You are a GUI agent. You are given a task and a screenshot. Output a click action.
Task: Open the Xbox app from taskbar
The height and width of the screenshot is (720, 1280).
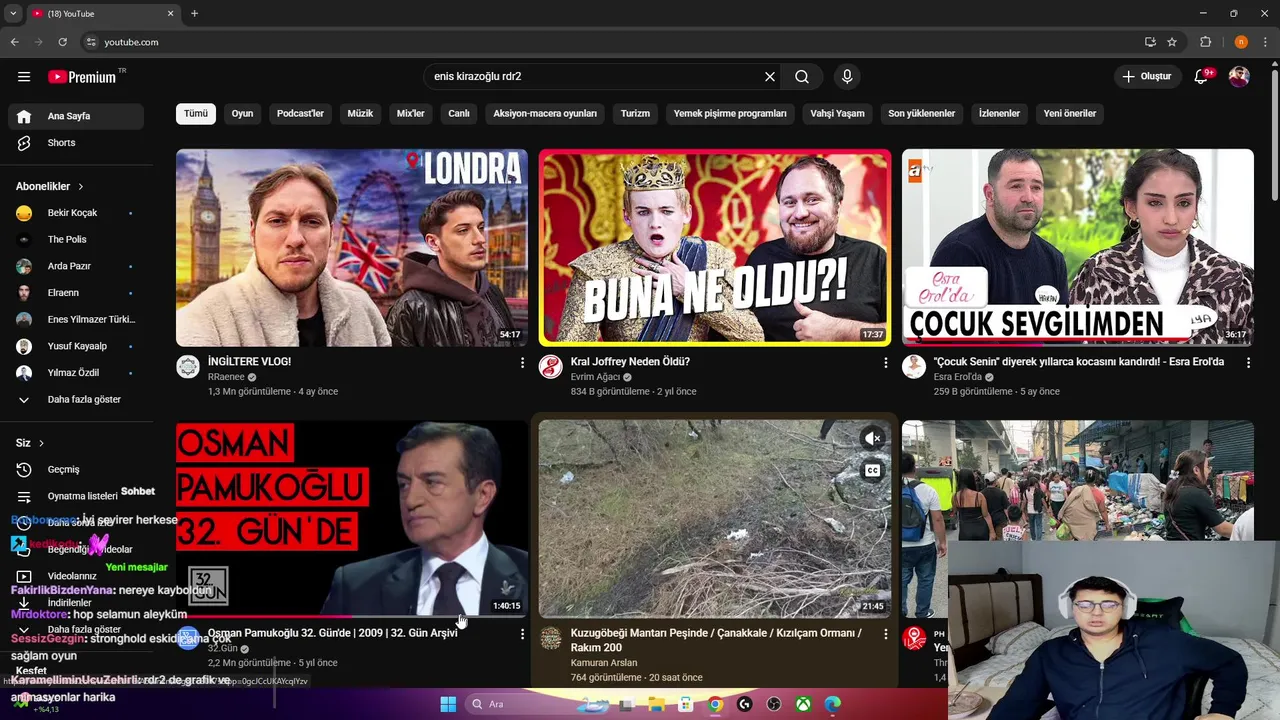(x=803, y=704)
